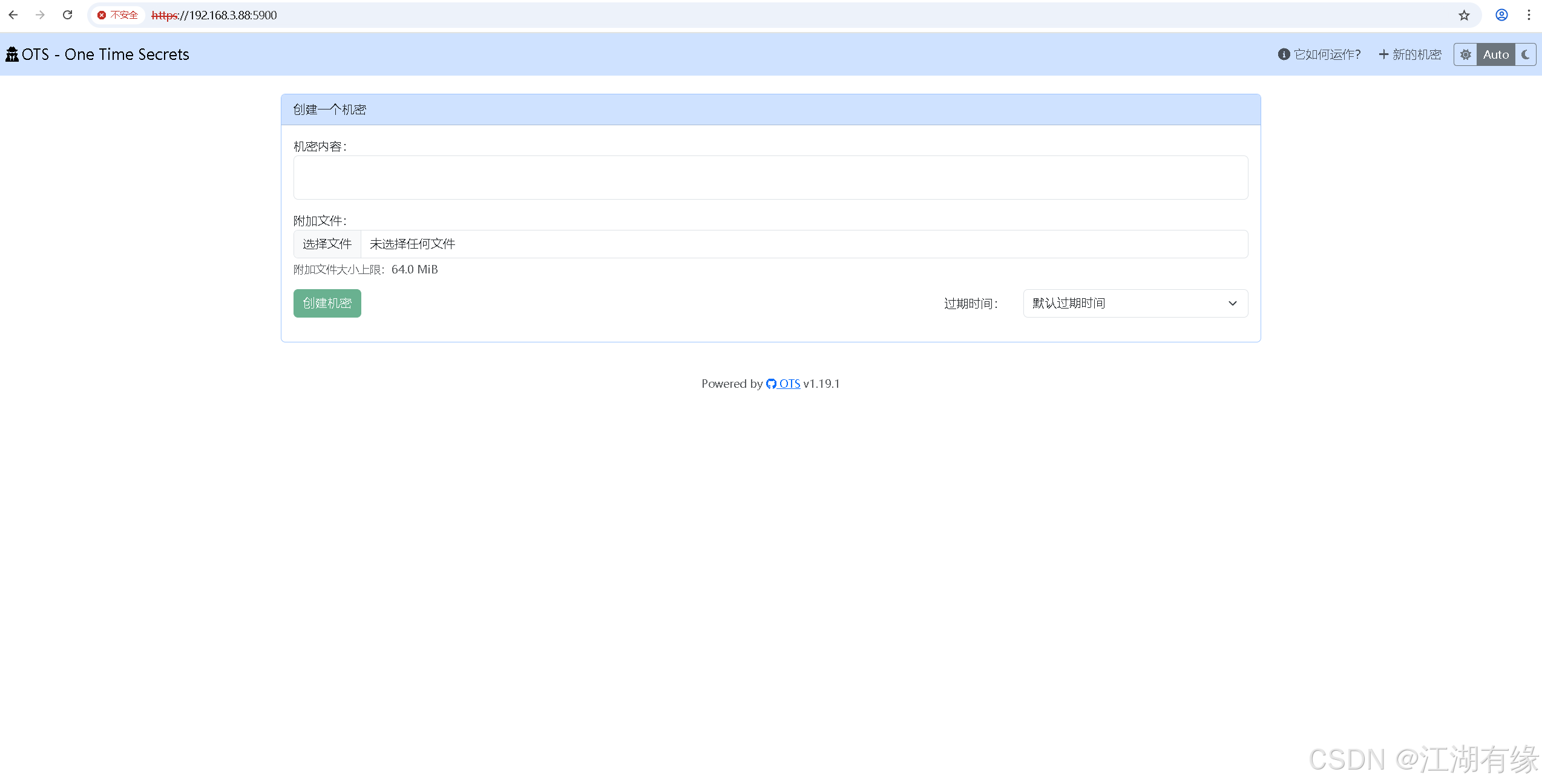The image size is (1542, 784).
Task: Switch to light theme sun icon
Action: pos(1465,54)
